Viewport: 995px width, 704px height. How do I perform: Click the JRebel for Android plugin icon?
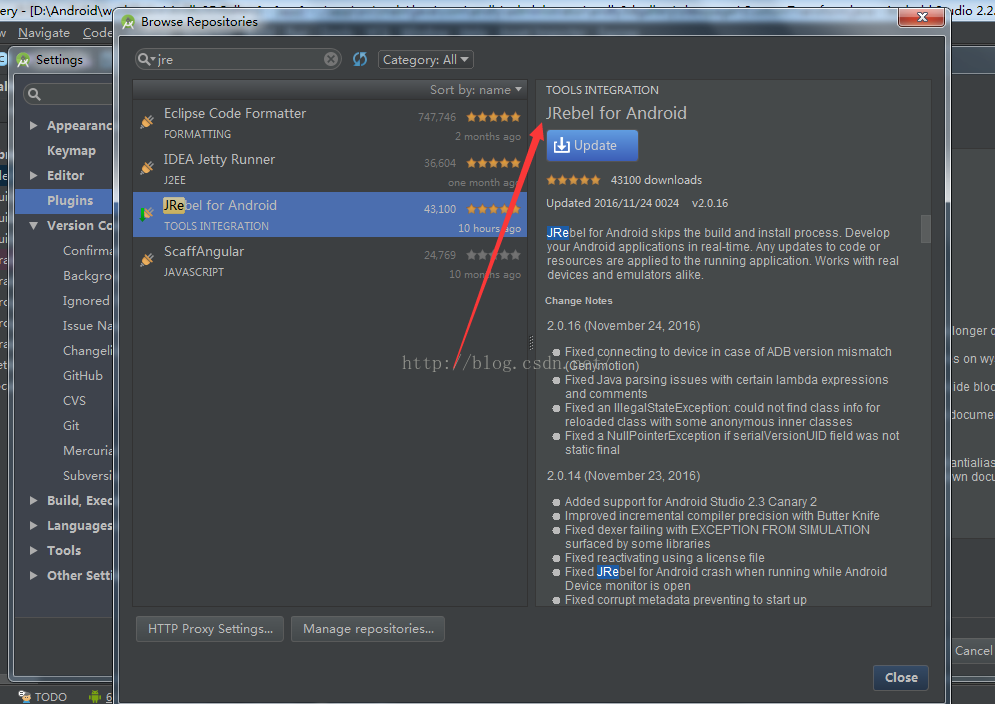(147, 214)
